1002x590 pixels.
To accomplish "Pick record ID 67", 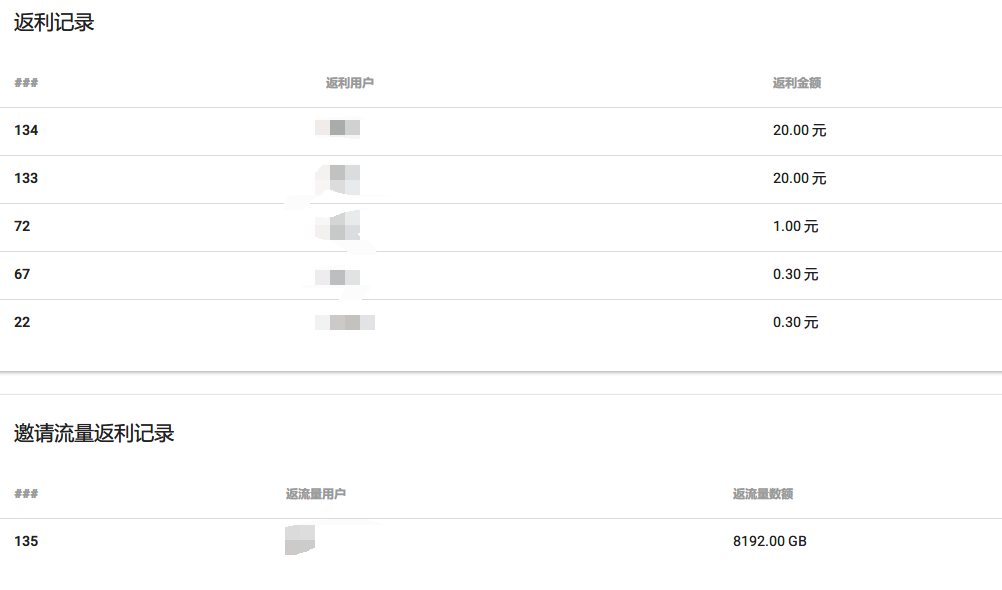I will [x=22, y=275].
